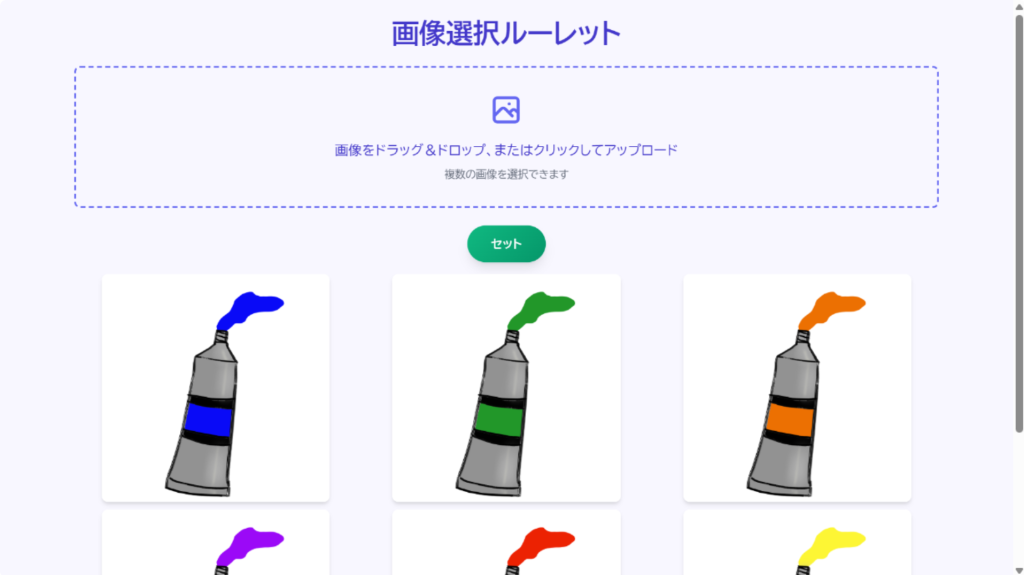Choose the red paint tube card
Viewport: 1024px width, 575px height.
(506, 543)
